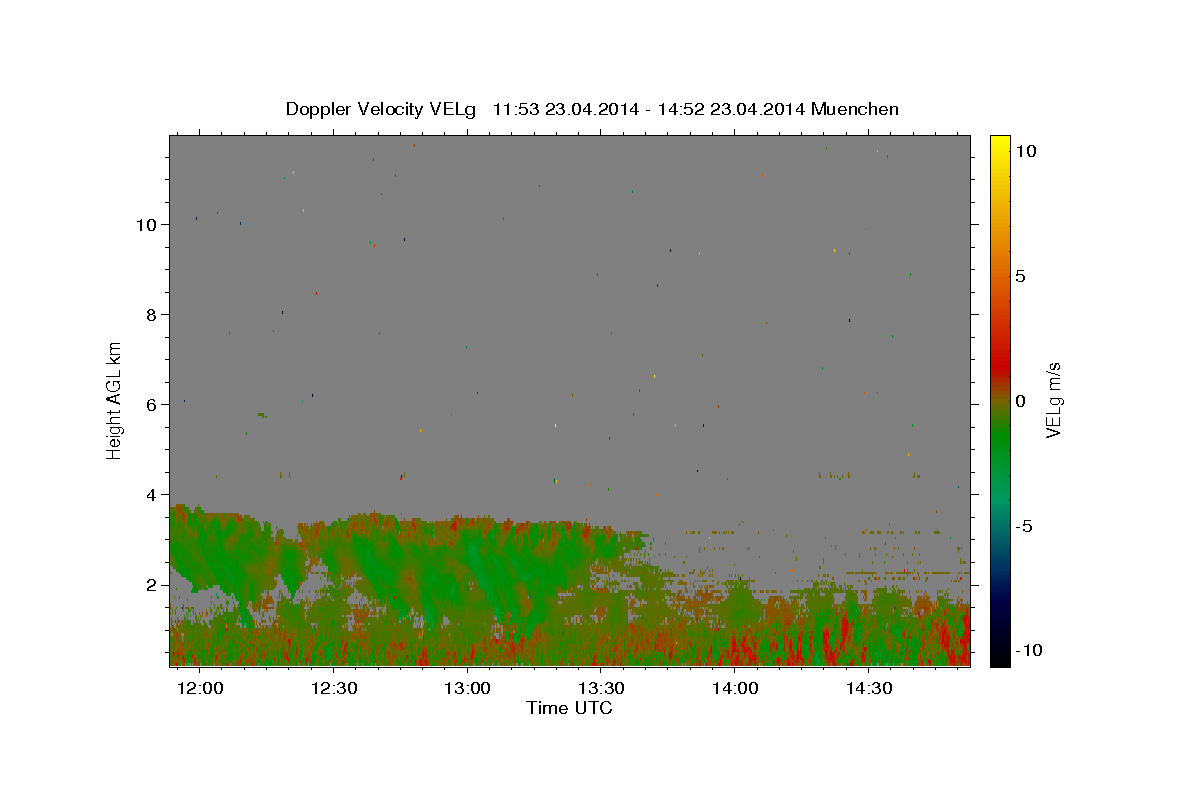This screenshot has height=800, width=1200.
Task: Click the height tick label '4'
Action: pos(152,495)
